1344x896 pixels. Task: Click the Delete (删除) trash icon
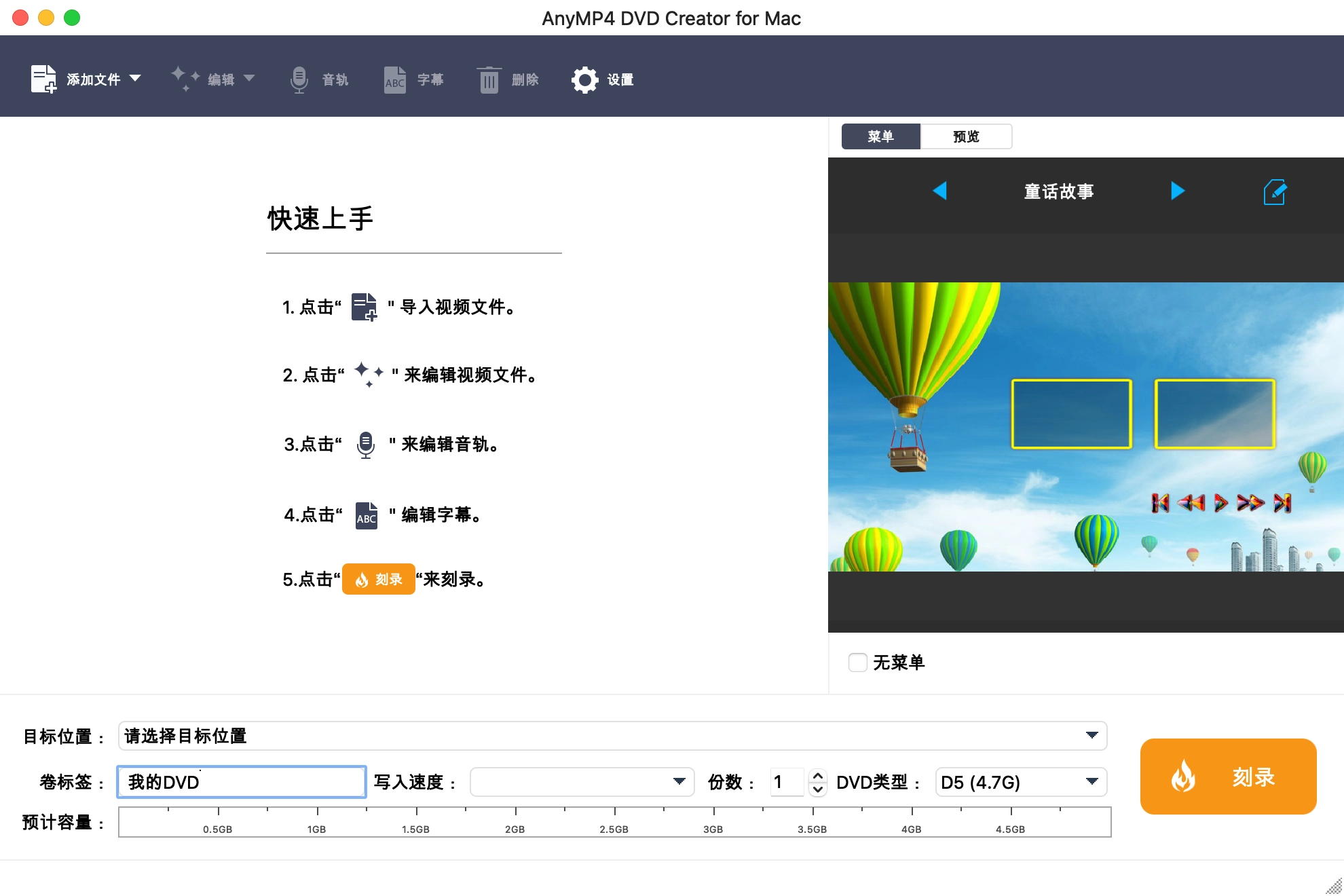[x=489, y=80]
